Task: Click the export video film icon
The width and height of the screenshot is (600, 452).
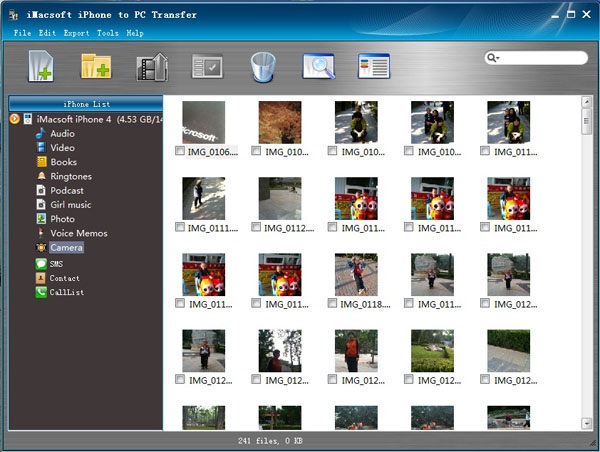Action: coord(152,66)
